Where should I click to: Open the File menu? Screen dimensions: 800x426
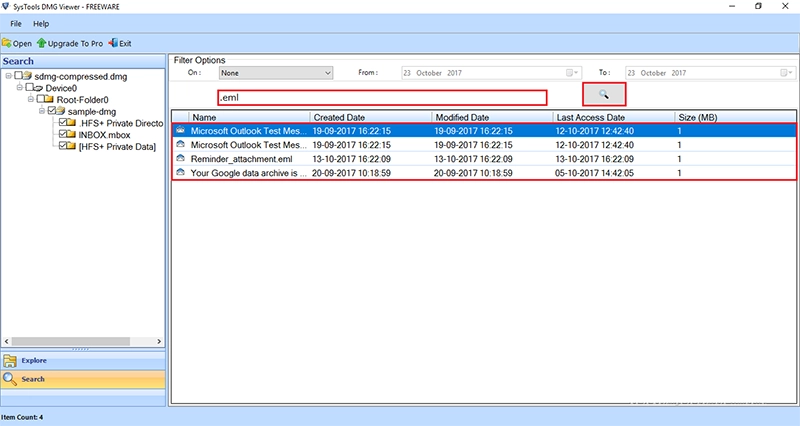(x=16, y=23)
